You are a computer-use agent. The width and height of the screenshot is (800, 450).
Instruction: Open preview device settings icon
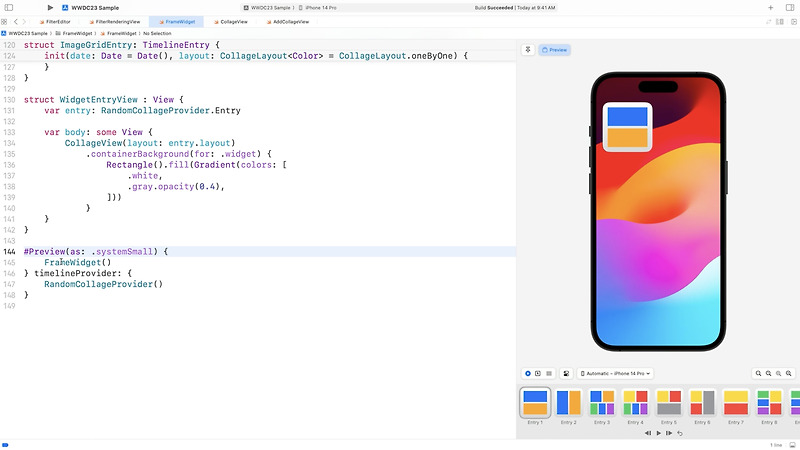click(x=566, y=373)
